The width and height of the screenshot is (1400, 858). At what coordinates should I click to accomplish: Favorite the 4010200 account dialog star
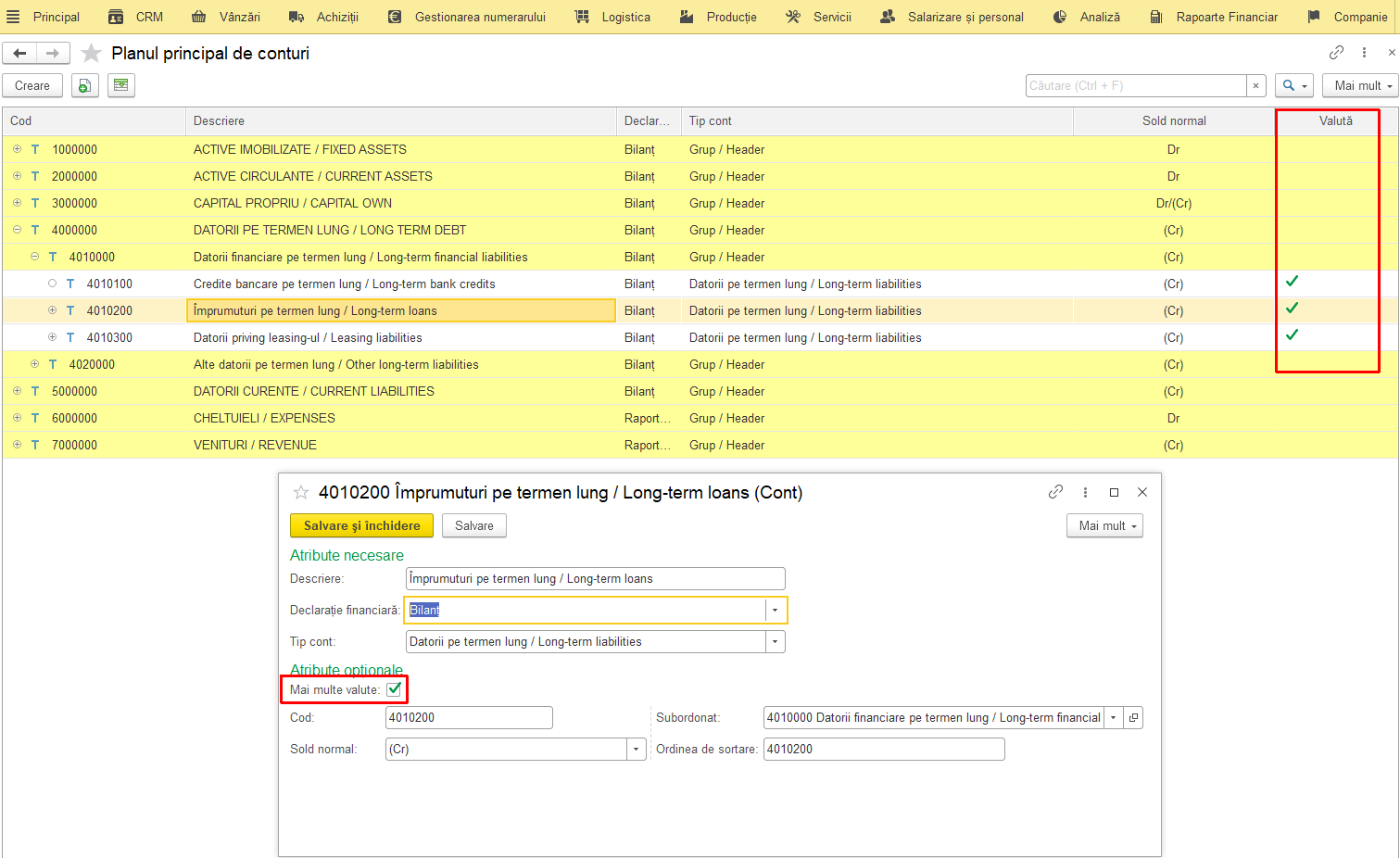click(x=300, y=492)
